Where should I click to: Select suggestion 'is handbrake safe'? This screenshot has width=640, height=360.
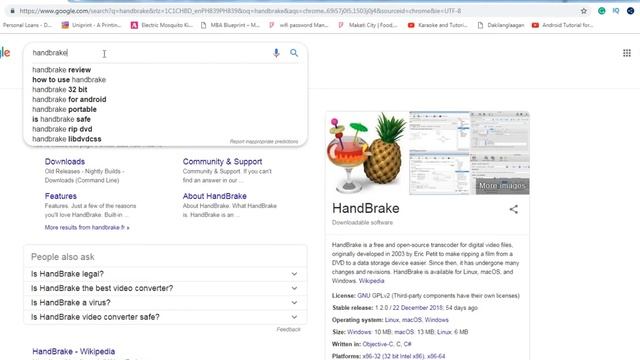pos(61,119)
